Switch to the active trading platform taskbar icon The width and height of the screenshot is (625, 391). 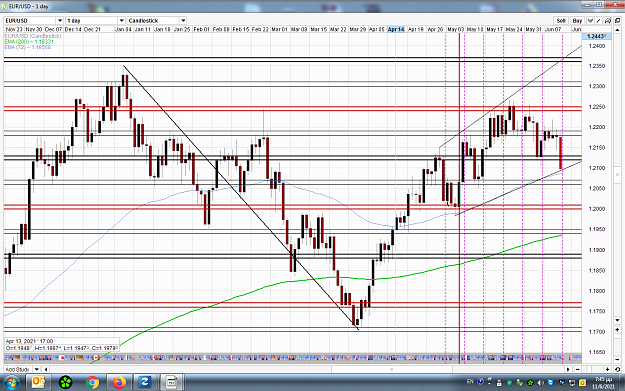[172, 383]
